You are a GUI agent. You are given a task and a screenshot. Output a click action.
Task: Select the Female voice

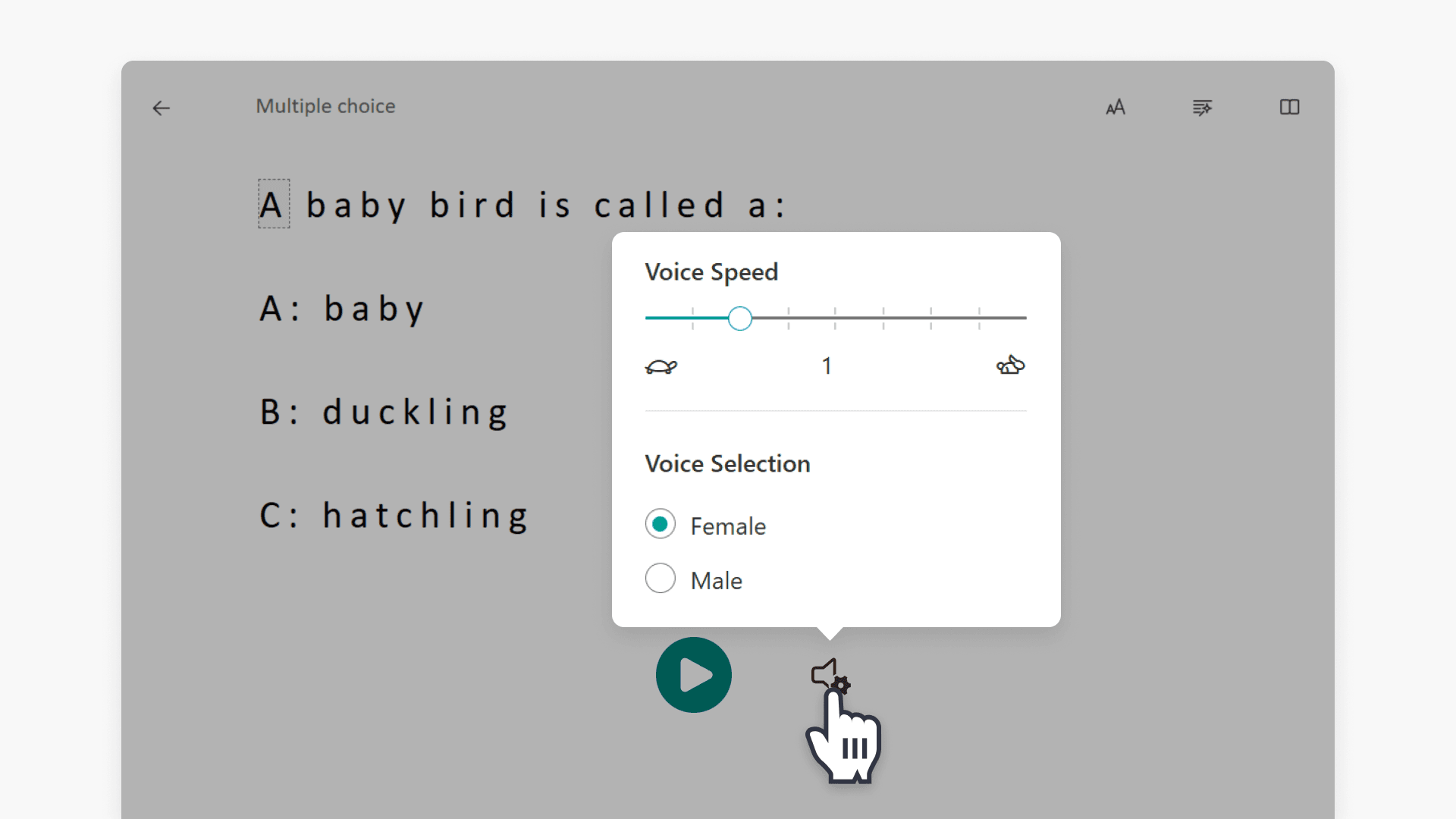pyautogui.click(x=660, y=523)
